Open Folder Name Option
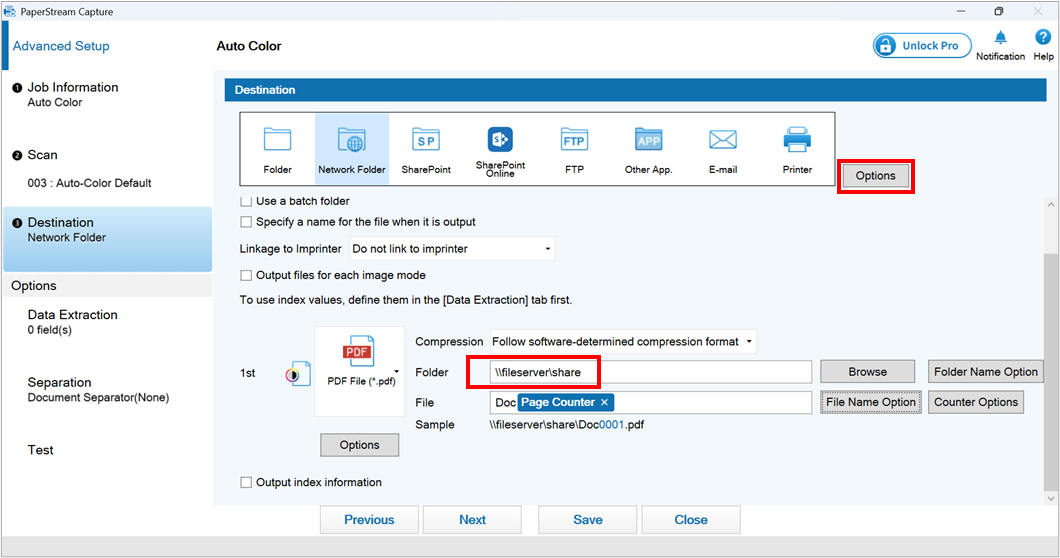 click(x=986, y=371)
